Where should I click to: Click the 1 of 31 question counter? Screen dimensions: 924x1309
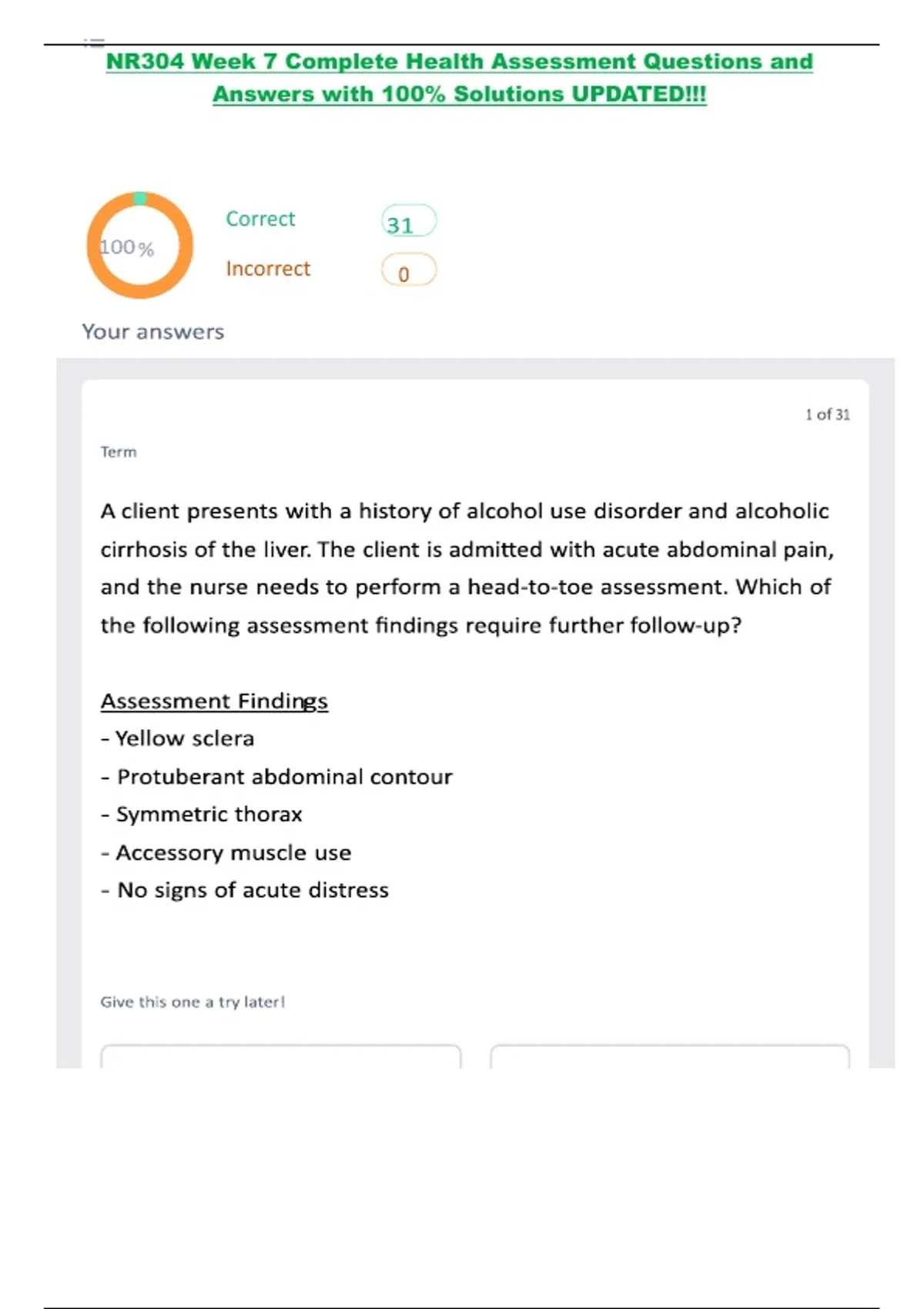827,414
